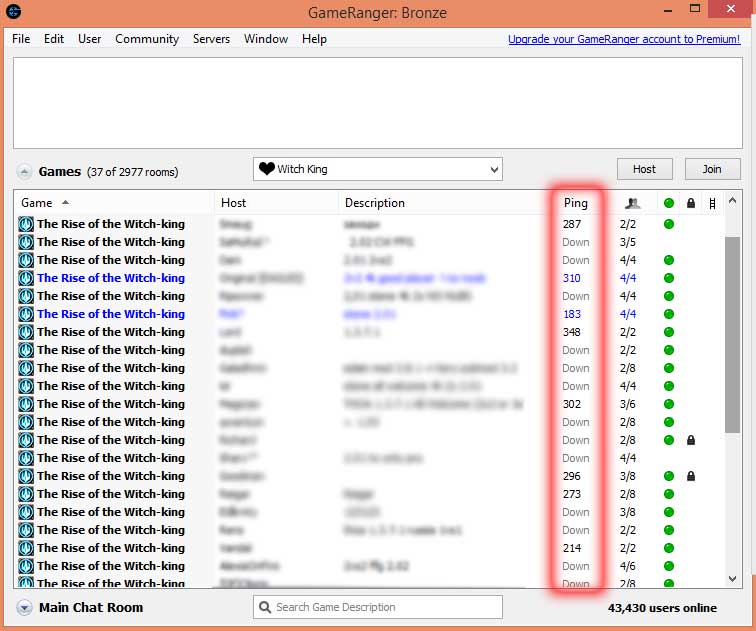This screenshot has height=631, width=756.
Task: Click the padlock icon in the 3/8 ping 296 row
Action: coord(690,476)
